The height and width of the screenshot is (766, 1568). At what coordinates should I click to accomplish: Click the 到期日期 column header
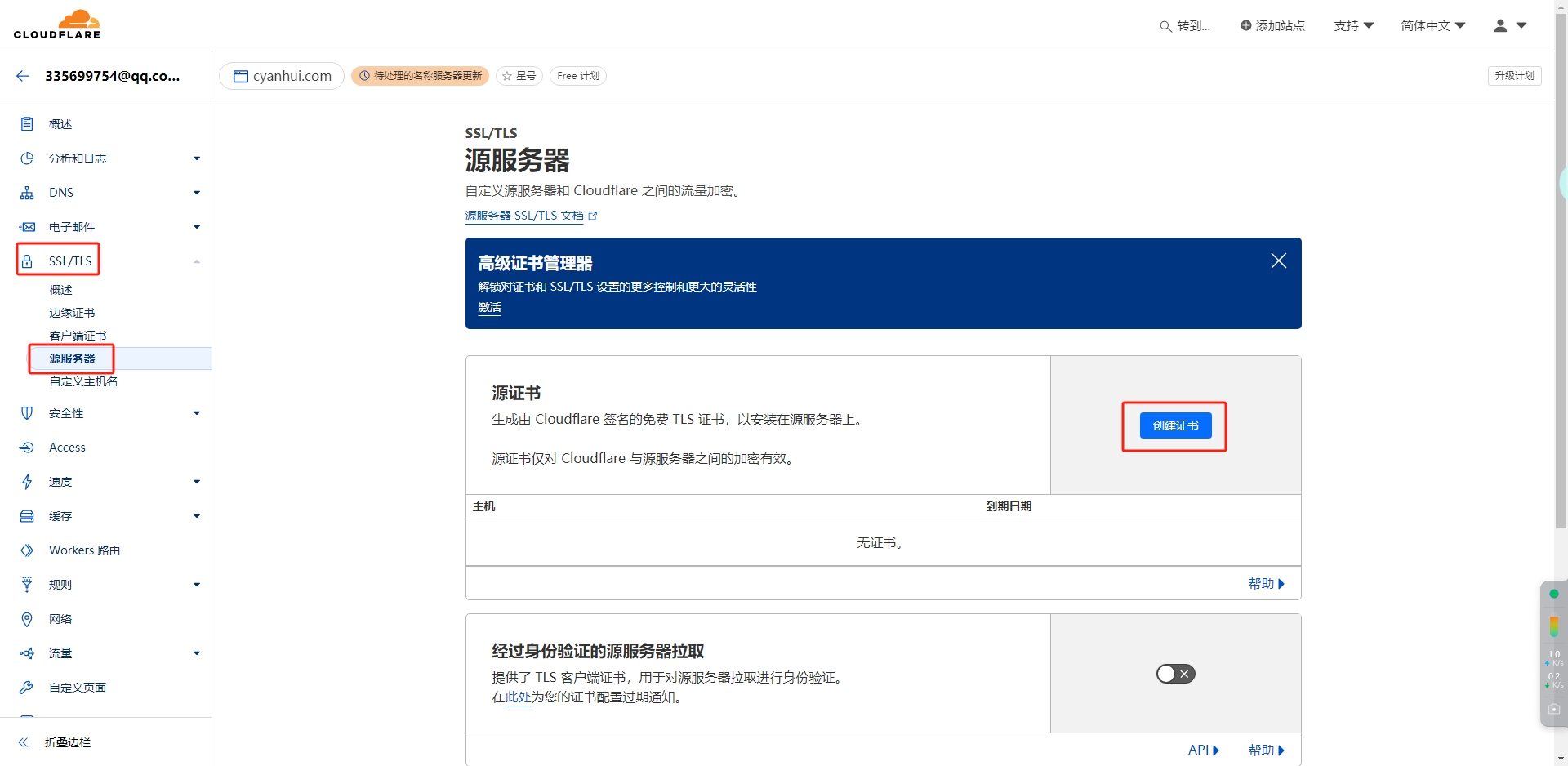tap(1009, 506)
